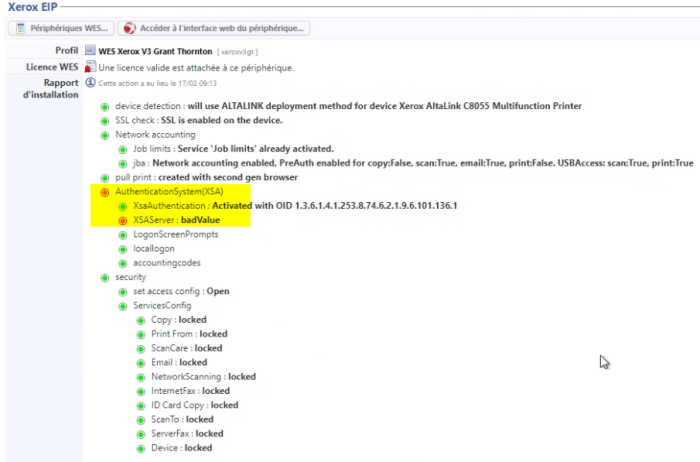Screen dimensions: 700x462
Task: Click the WES licence icon
Action: [90, 67]
